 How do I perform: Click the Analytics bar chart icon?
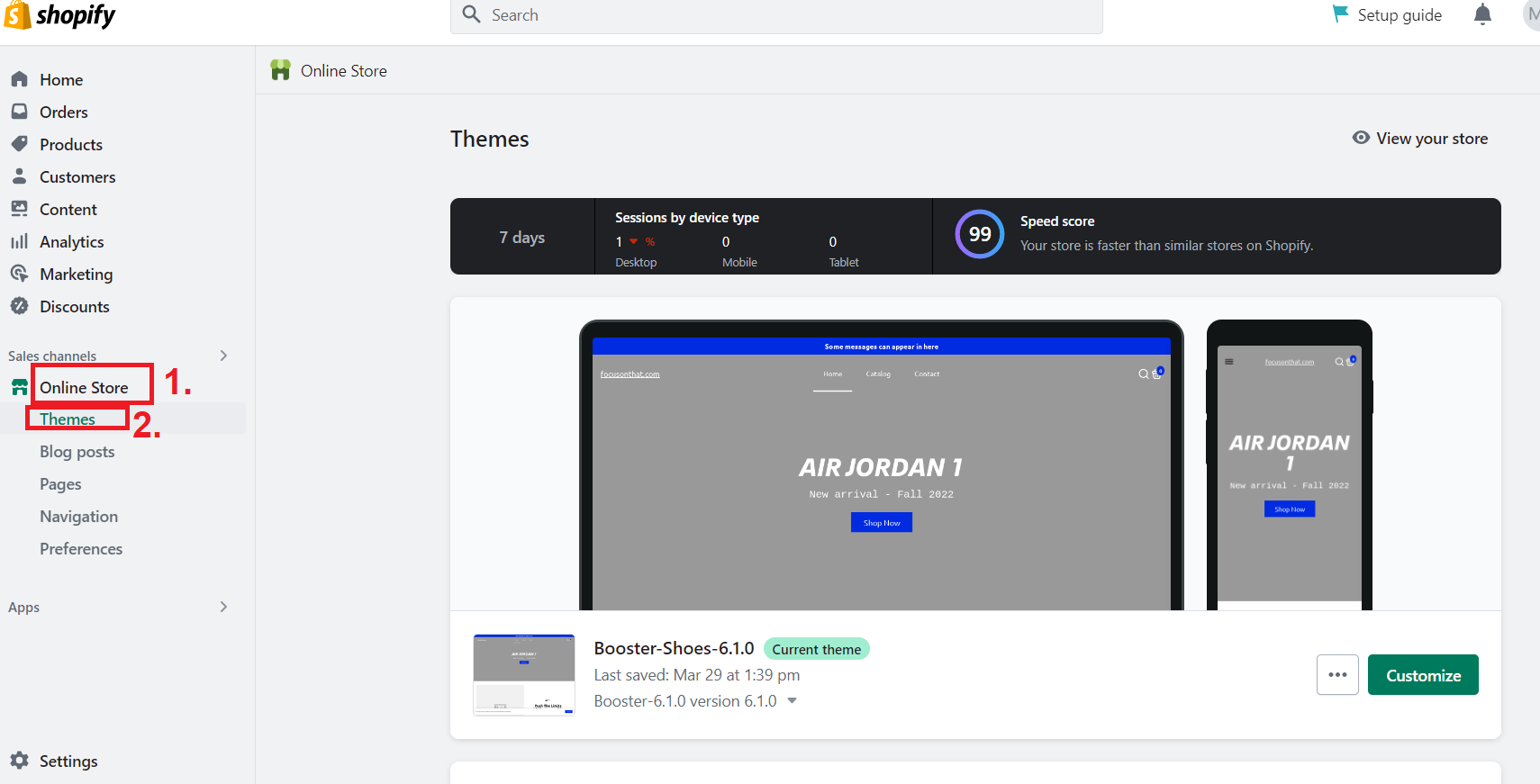click(19, 241)
